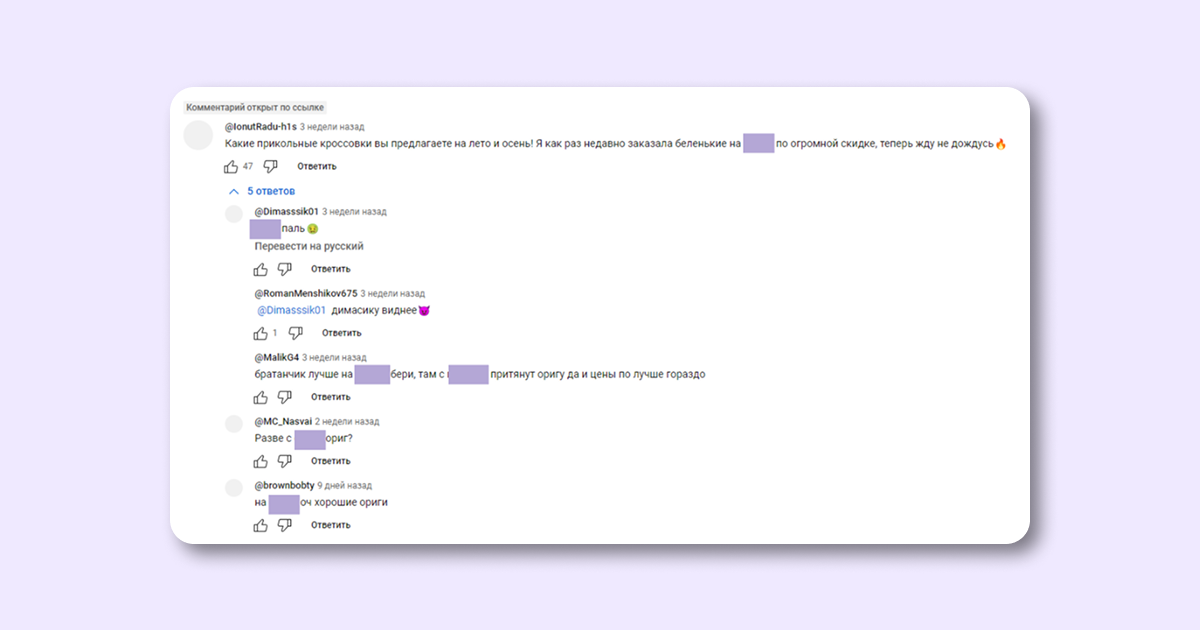
Task: Click 'Перевести на русский' under Dimasssik01's reply
Action: click(x=309, y=246)
